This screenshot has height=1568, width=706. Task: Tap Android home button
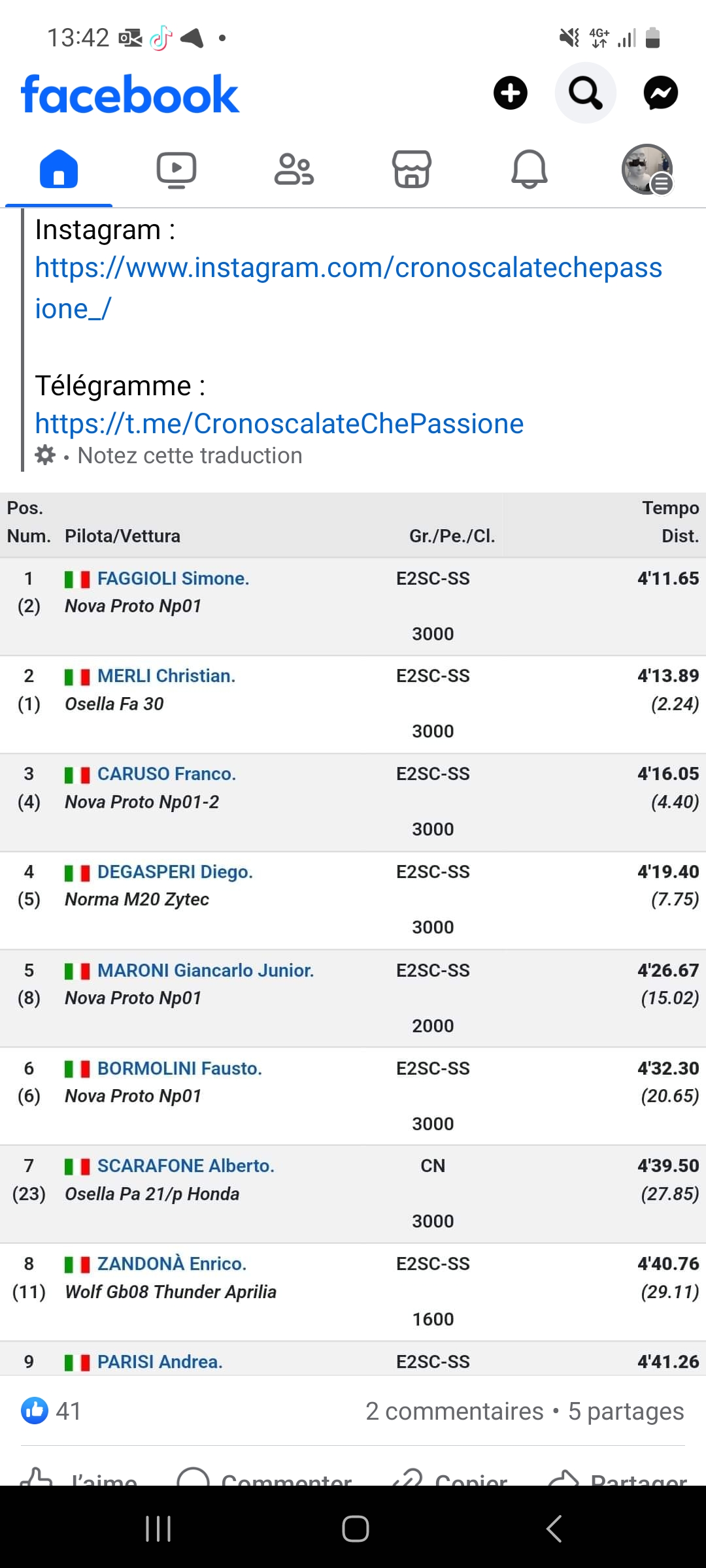point(355,1529)
